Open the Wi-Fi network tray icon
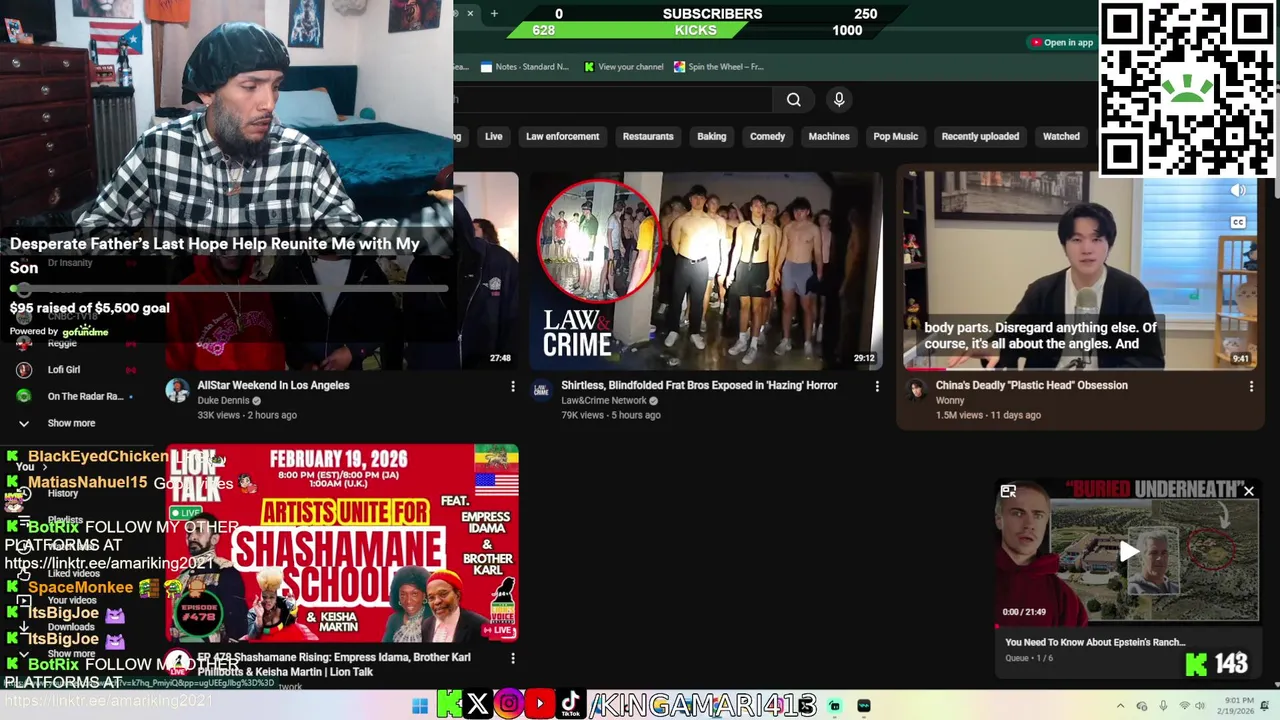This screenshot has height=720, width=1280. click(1185, 706)
